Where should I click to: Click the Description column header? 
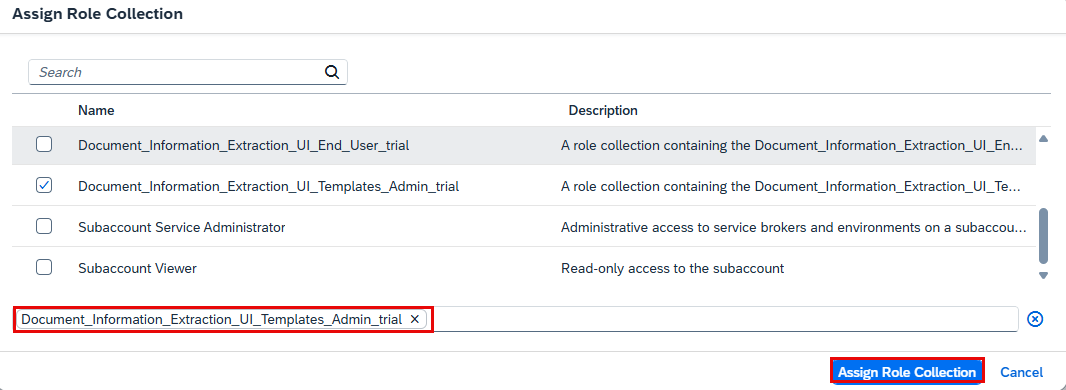coord(603,110)
